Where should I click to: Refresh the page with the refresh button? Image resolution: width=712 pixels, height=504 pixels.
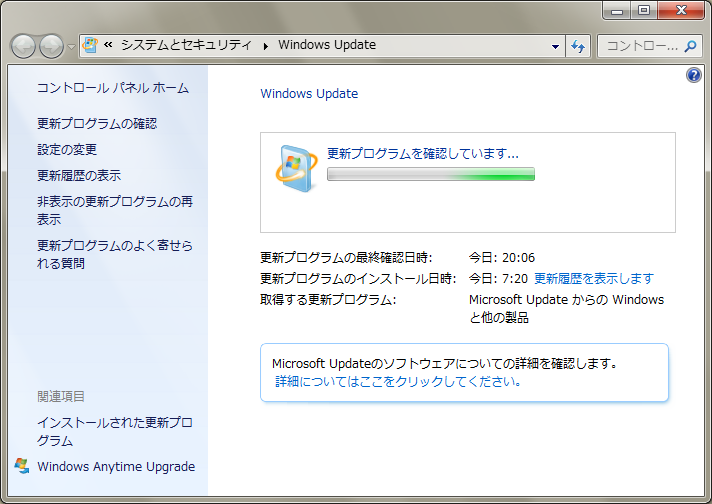tap(578, 46)
